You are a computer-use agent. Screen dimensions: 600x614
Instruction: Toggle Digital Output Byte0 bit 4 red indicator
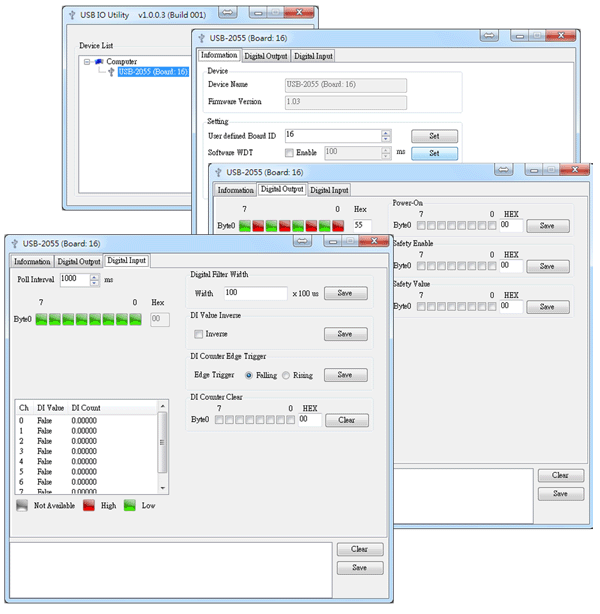coord(285,226)
